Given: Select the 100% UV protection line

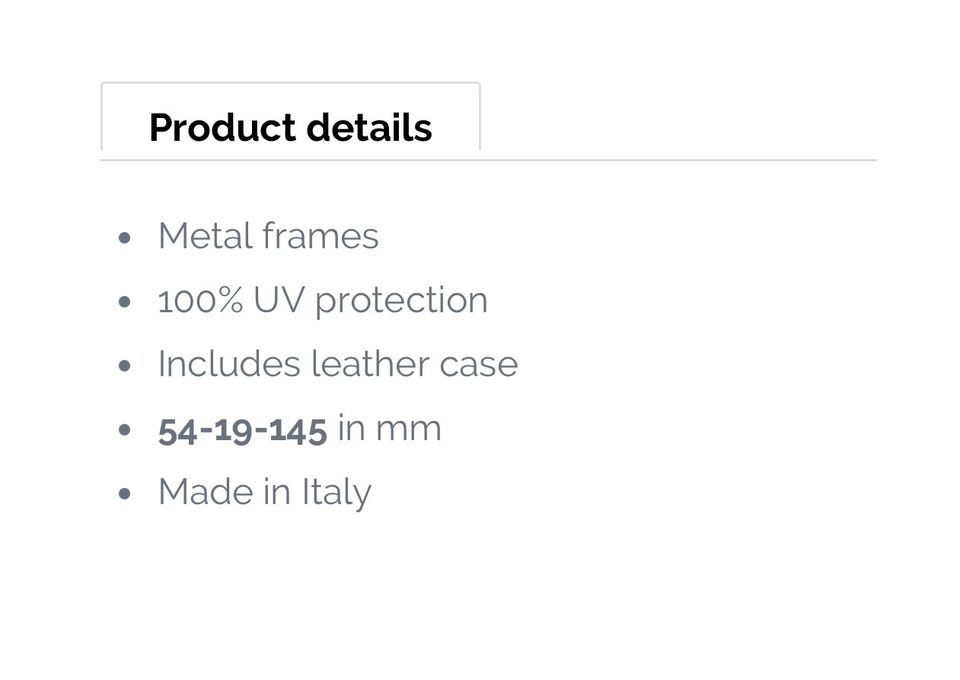Looking at the screenshot, I should pyautogui.click(x=322, y=301).
